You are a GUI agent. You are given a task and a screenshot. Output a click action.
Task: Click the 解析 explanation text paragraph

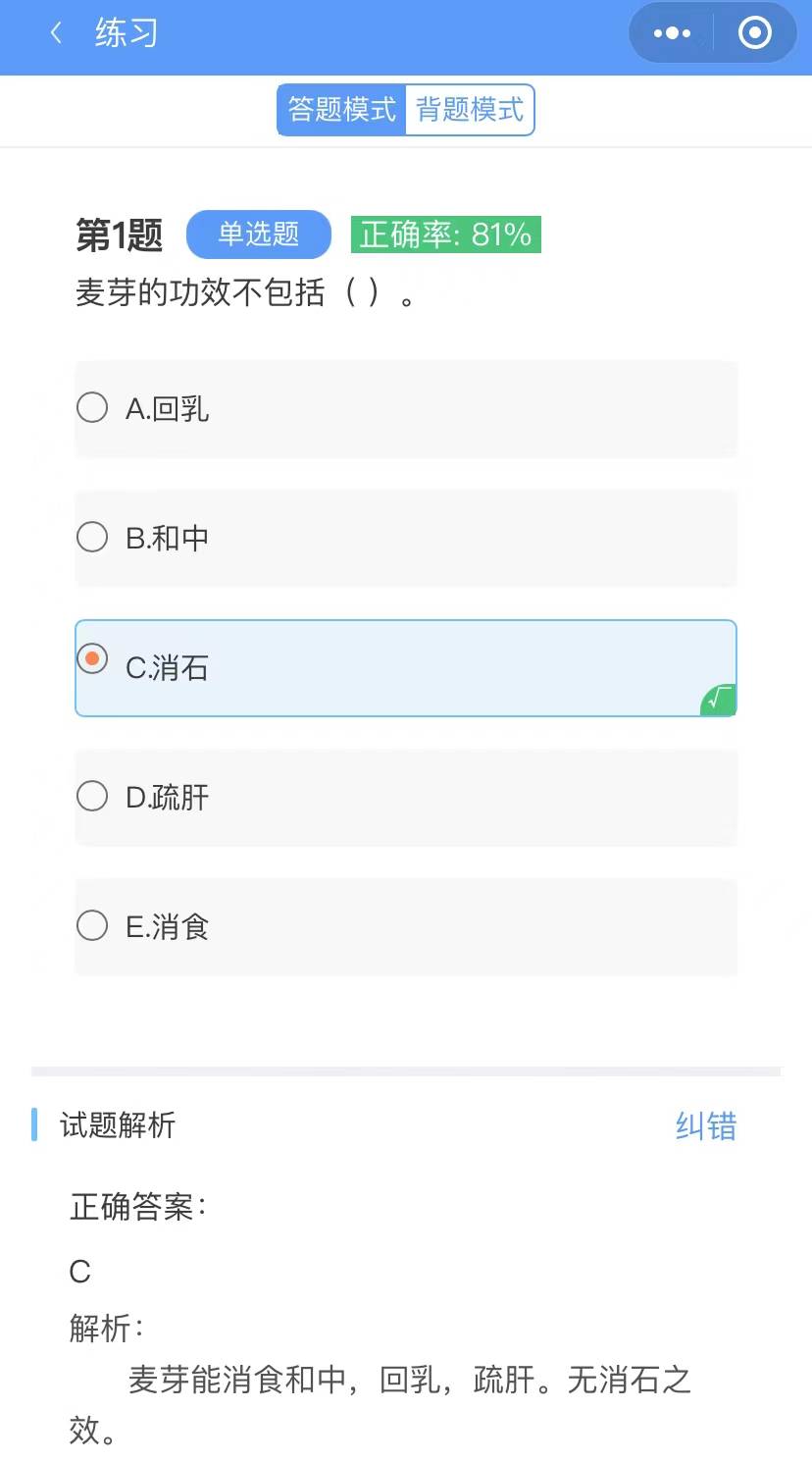pyautogui.click(x=407, y=1381)
